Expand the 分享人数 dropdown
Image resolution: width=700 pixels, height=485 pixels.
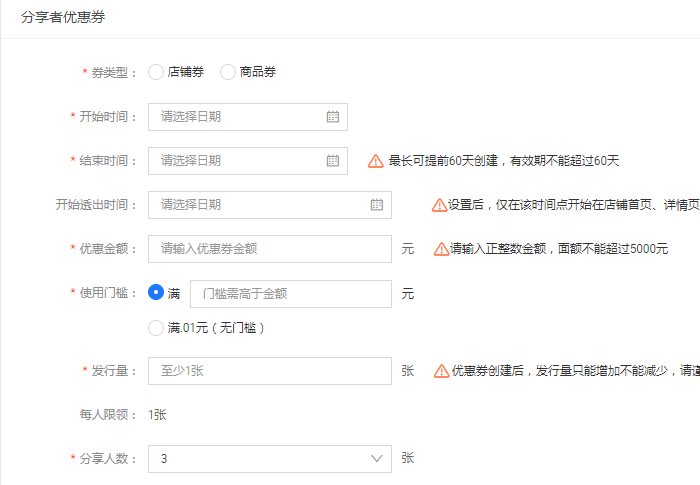378,459
